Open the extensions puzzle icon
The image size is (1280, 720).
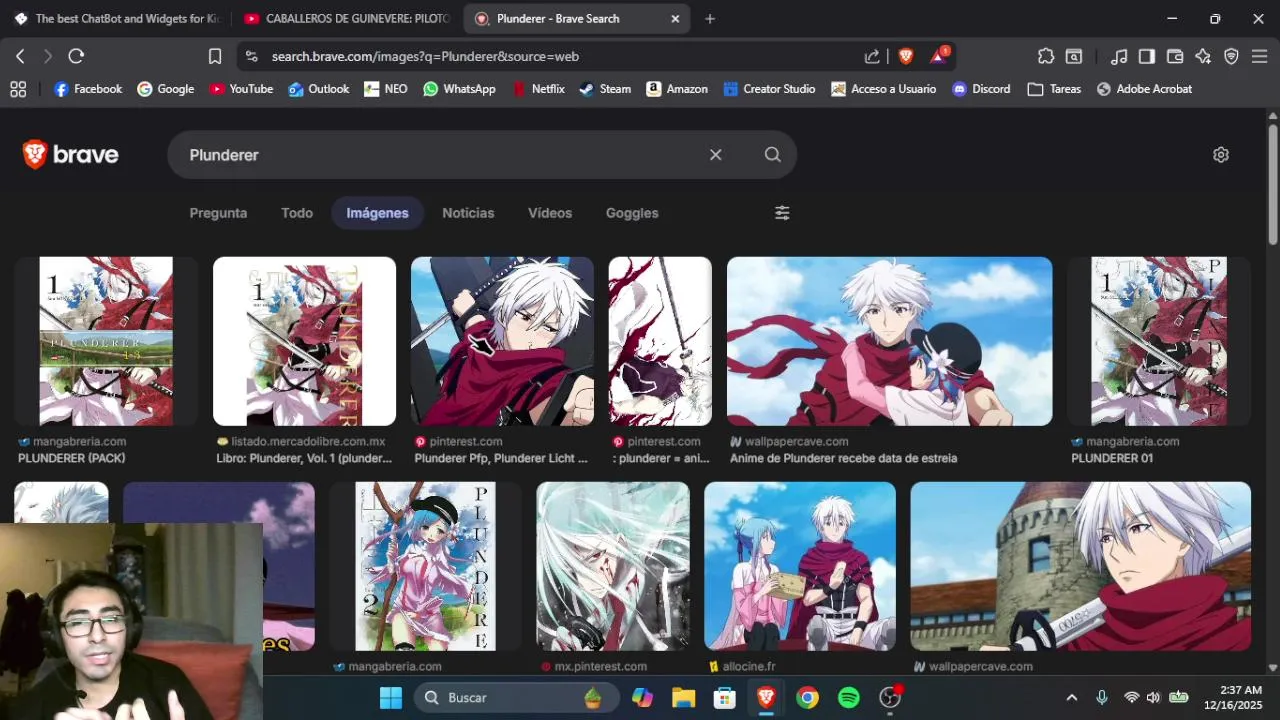click(1046, 57)
